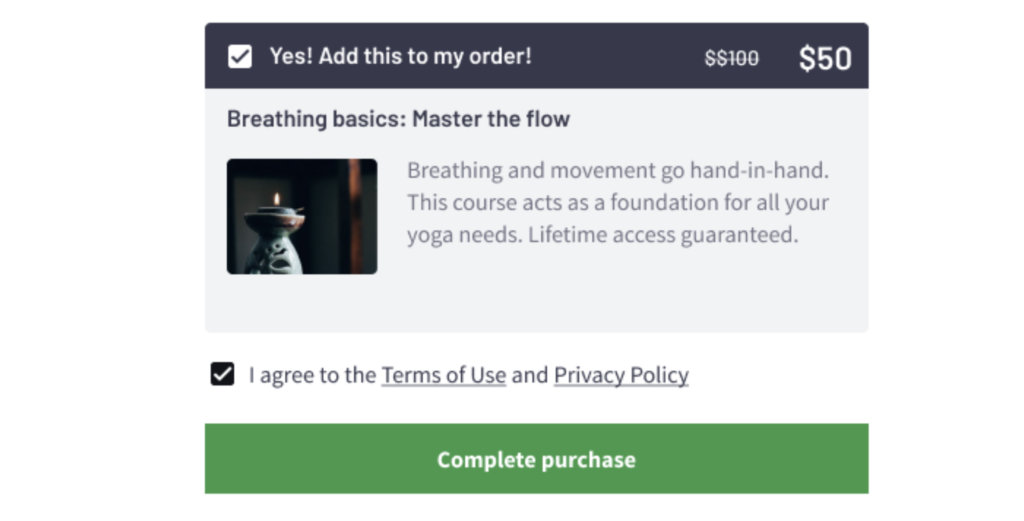The width and height of the screenshot is (1024, 521).
Task: Click the crossed-out $100 original price
Action: click(x=731, y=58)
